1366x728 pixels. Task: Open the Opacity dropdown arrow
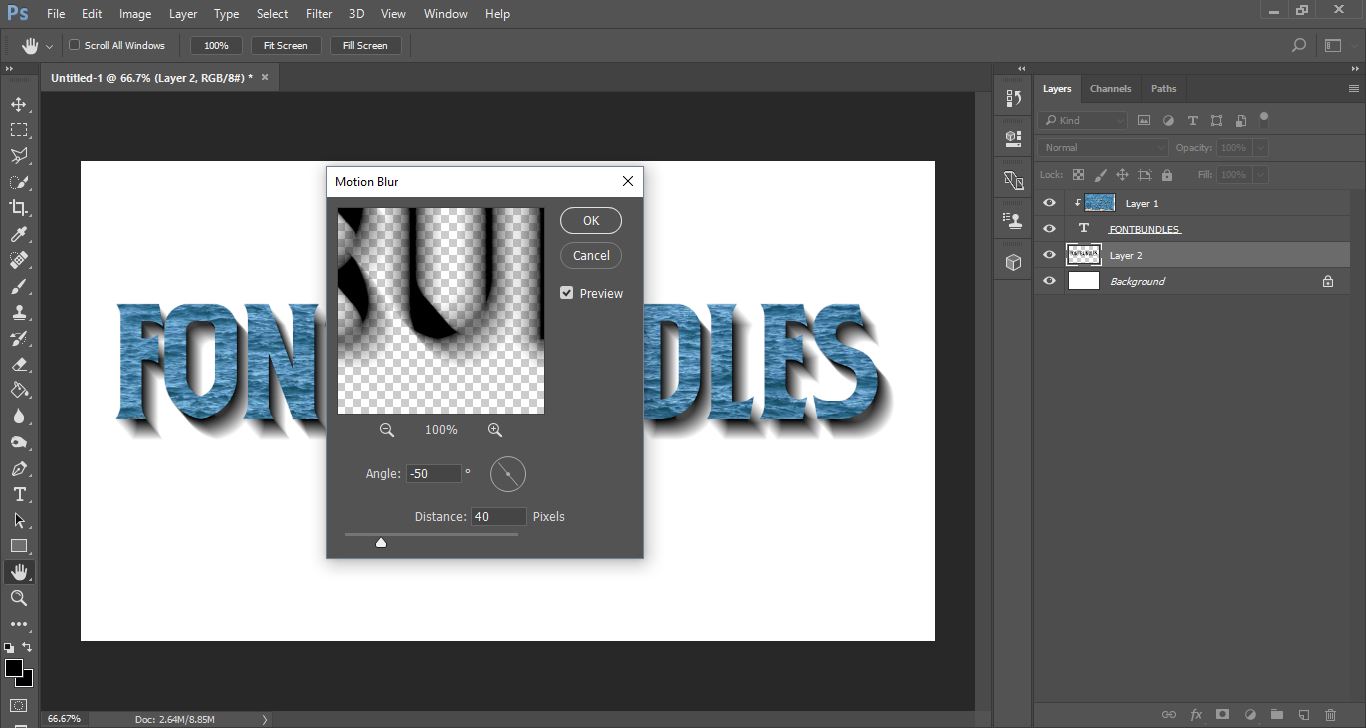pyautogui.click(x=1258, y=147)
